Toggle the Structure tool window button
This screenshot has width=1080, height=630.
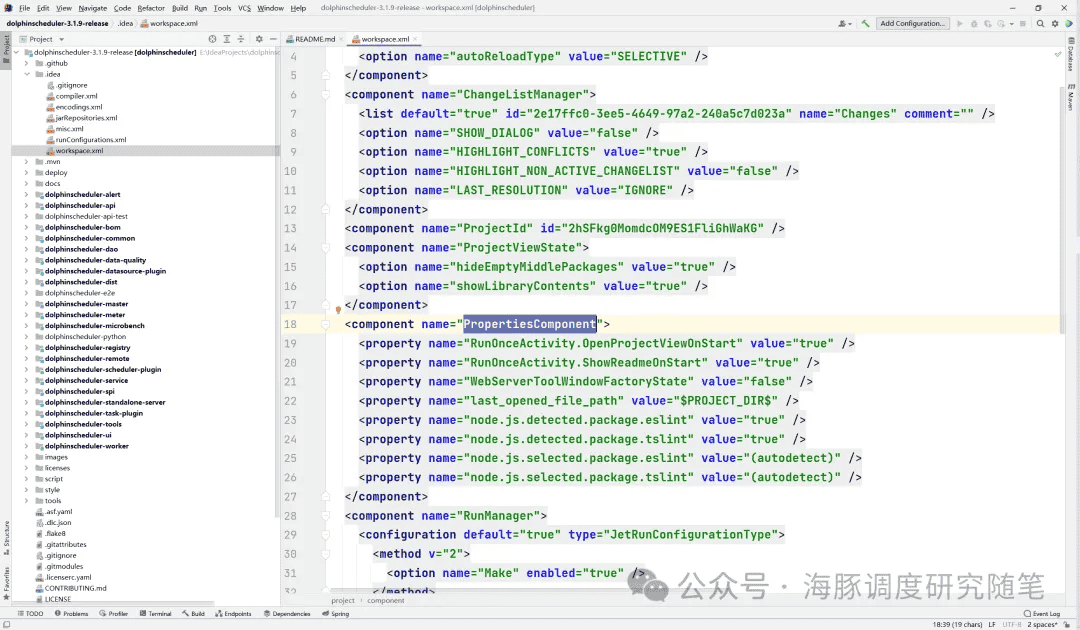pyautogui.click(x=5, y=534)
